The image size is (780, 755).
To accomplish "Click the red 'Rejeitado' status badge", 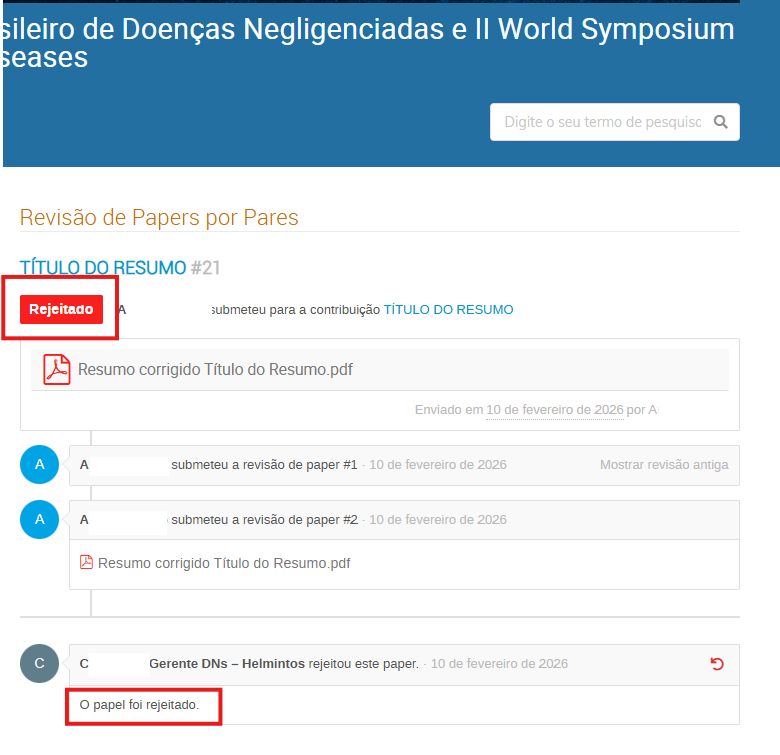I will [61, 310].
